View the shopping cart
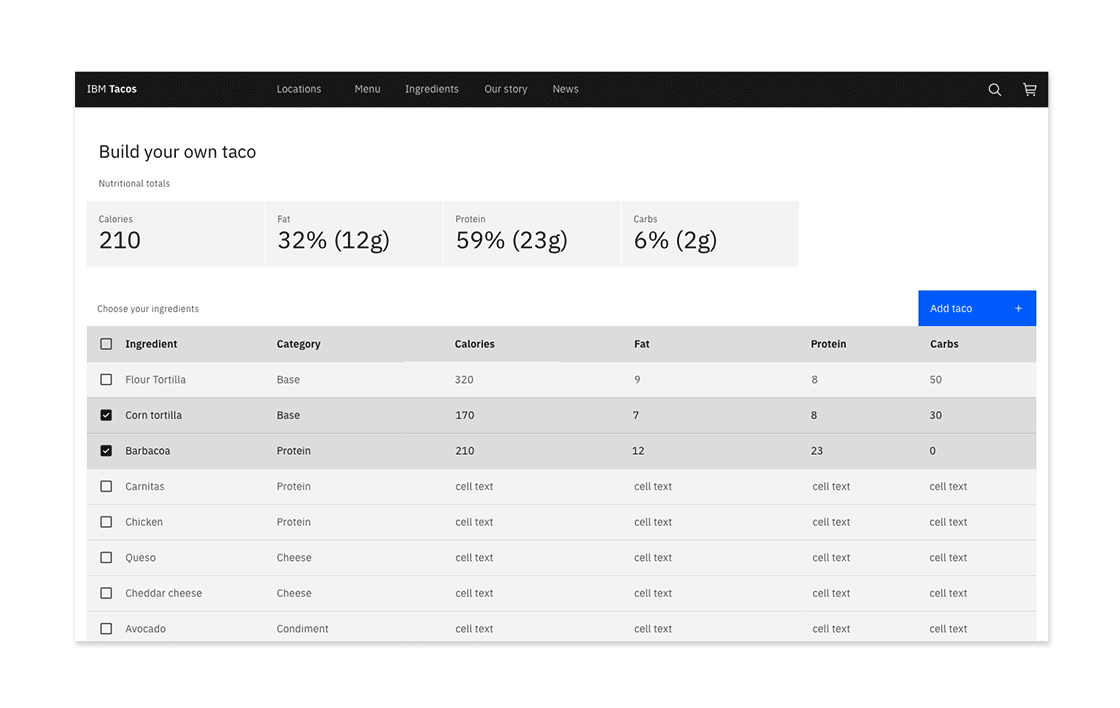Screen dimensions: 1120x708 1029,89
